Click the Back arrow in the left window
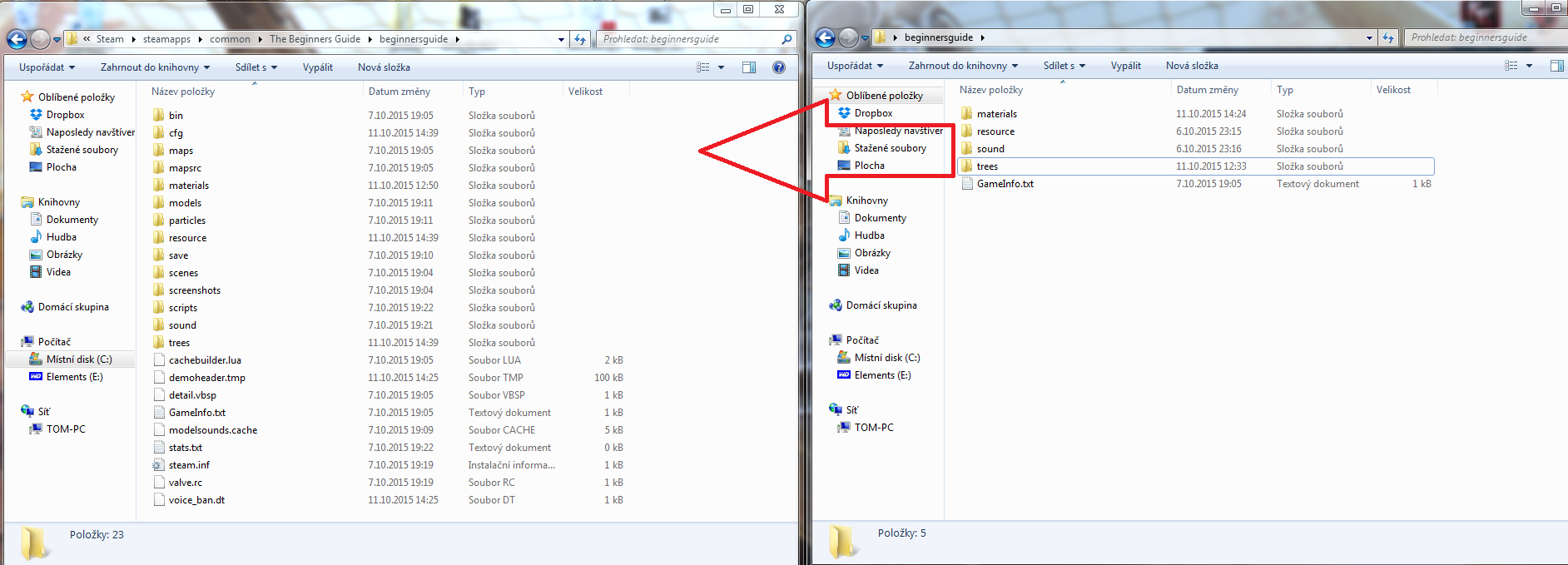Image resolution: width=1568 pixels, height=565 pixels. [17, 39]
